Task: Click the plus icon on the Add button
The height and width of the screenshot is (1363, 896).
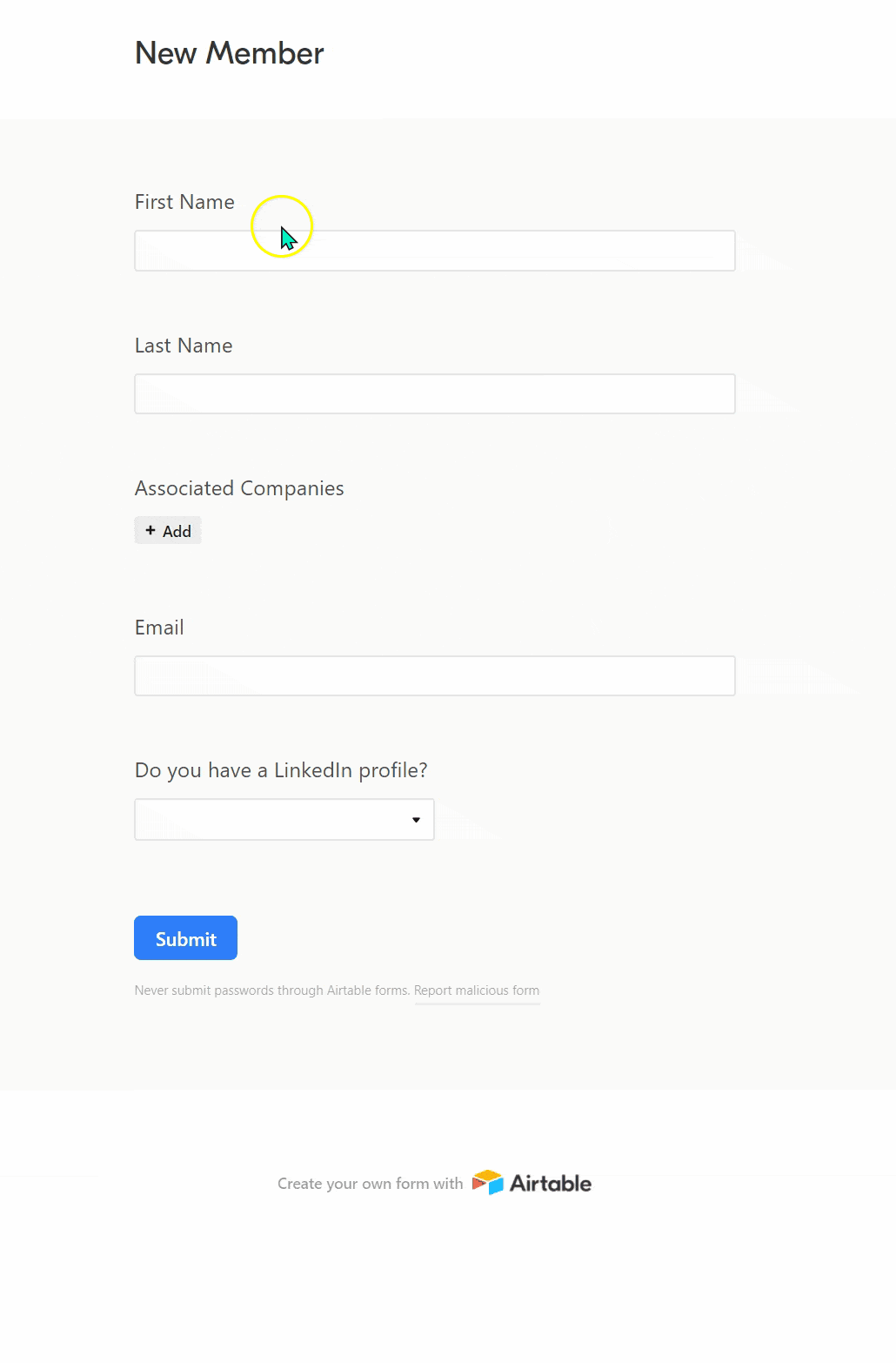Action: click(x=150, y=530)
